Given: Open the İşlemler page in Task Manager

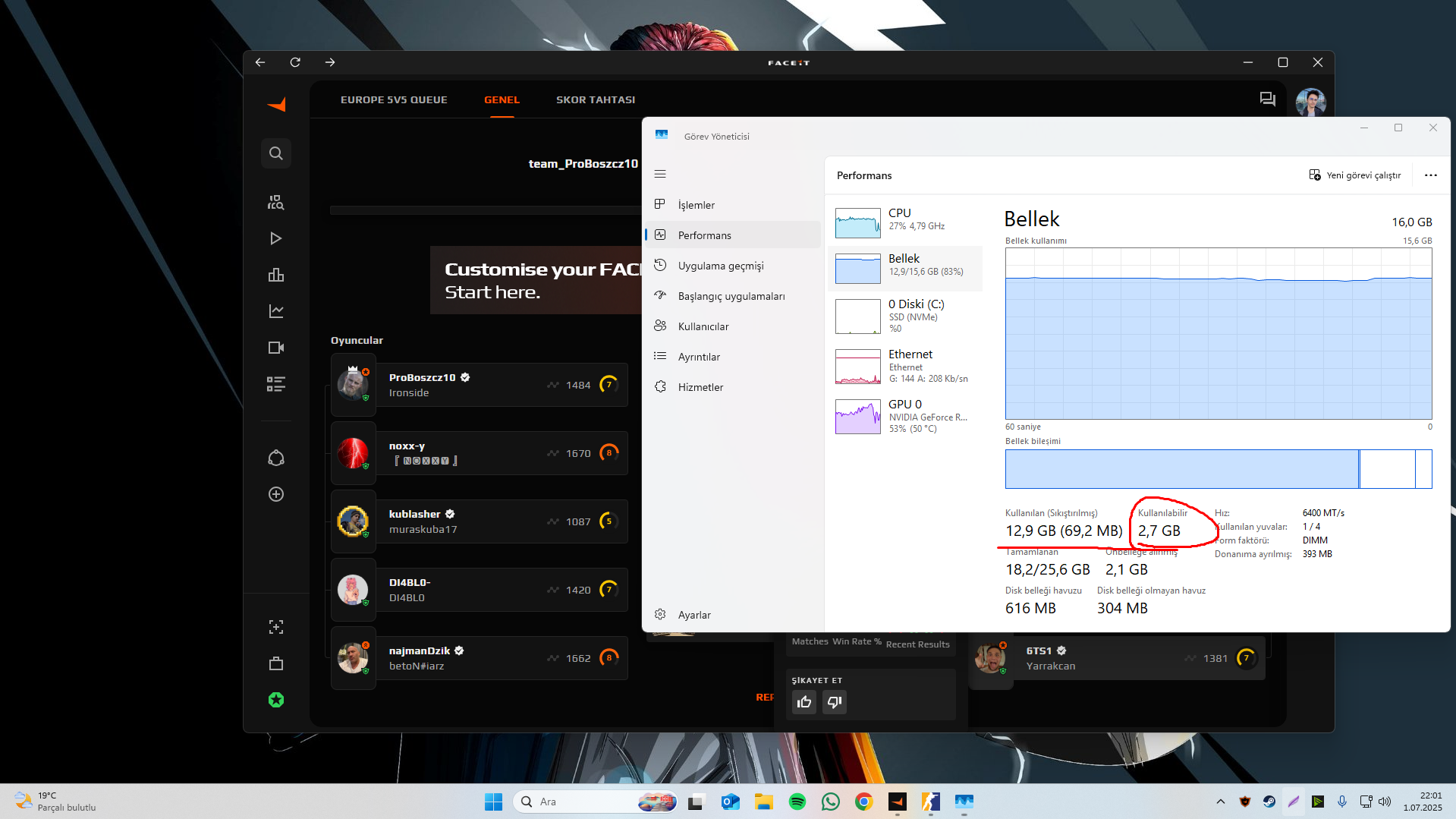Looking at the screenshot, I should click(x=733, y=205).
